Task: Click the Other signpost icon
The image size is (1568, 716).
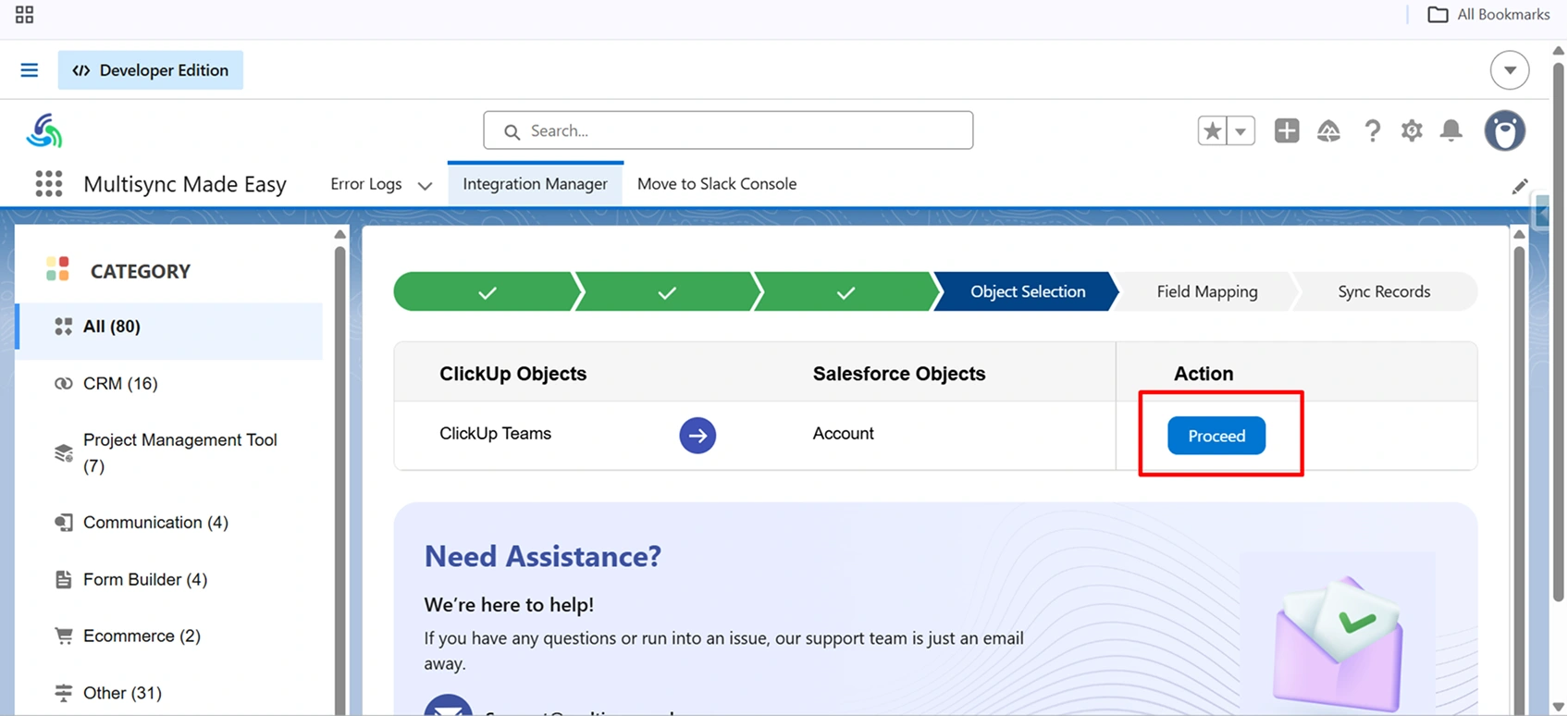Action: click(63, 693)
